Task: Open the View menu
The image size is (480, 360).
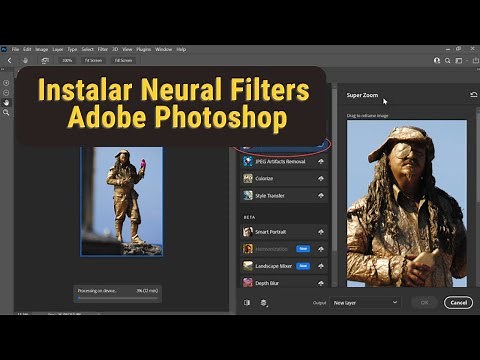Action: [x=127, y=49]
